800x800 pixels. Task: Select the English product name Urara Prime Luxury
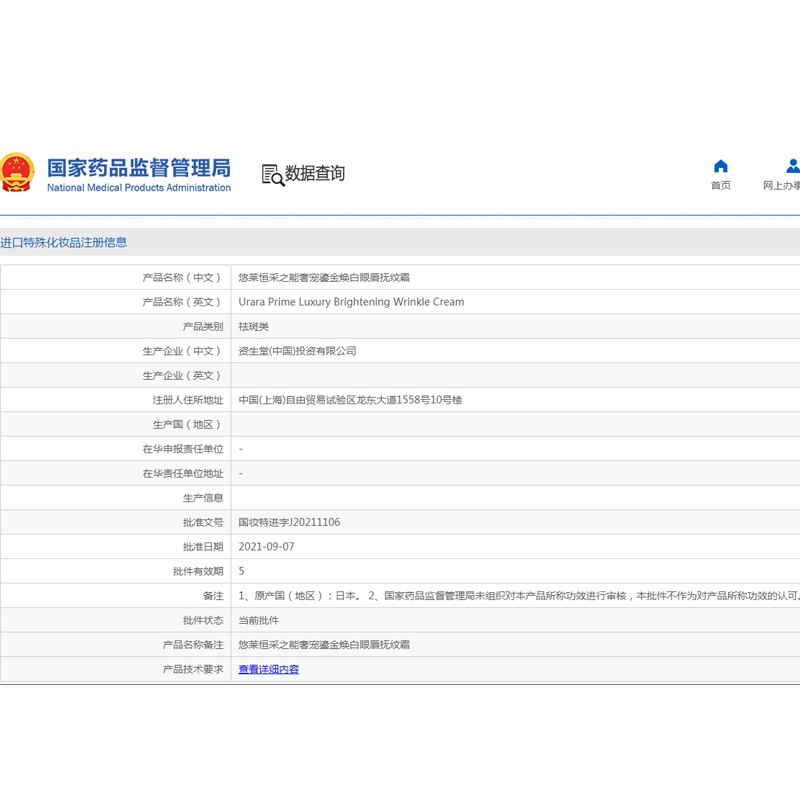[x=351, y=302]
